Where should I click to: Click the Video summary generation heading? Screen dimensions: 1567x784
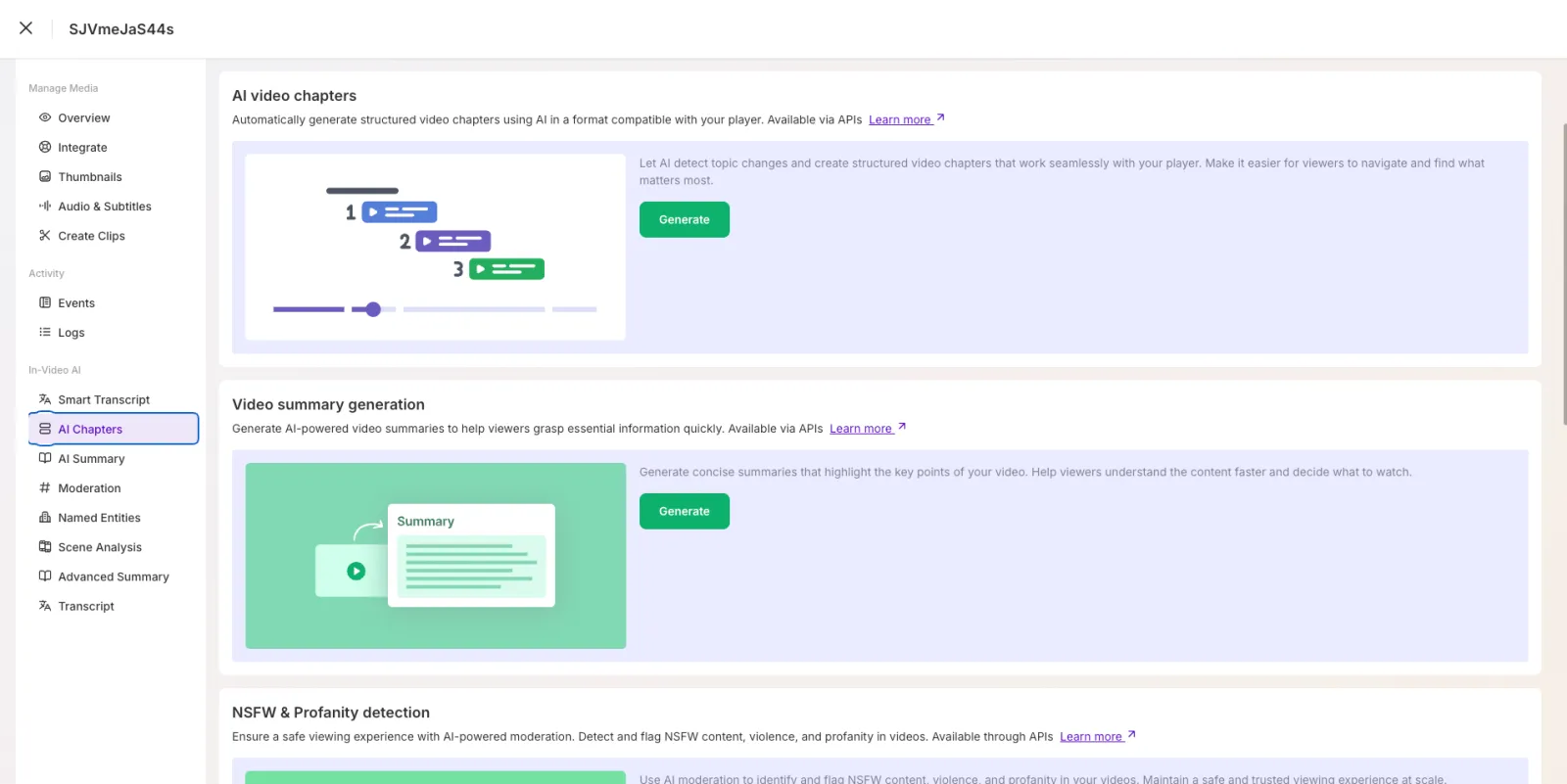tap(328, 404)
